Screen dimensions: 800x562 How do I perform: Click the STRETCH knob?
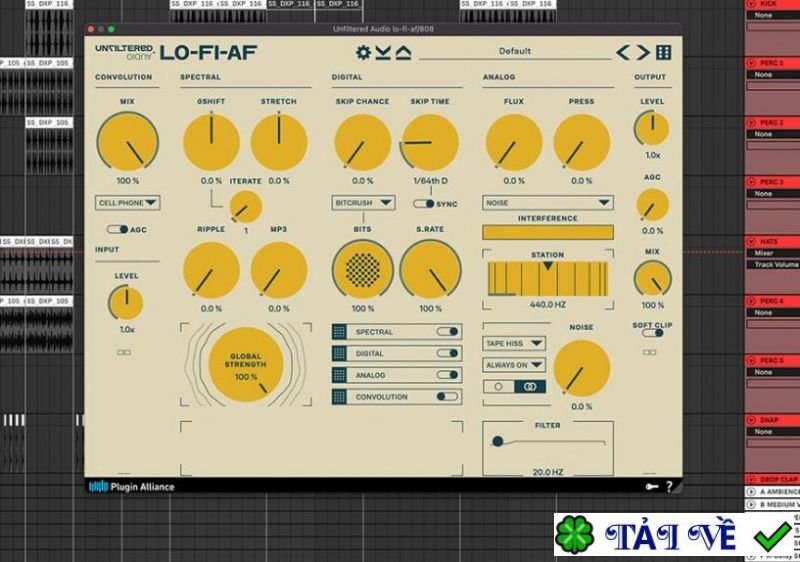(279, 142)
